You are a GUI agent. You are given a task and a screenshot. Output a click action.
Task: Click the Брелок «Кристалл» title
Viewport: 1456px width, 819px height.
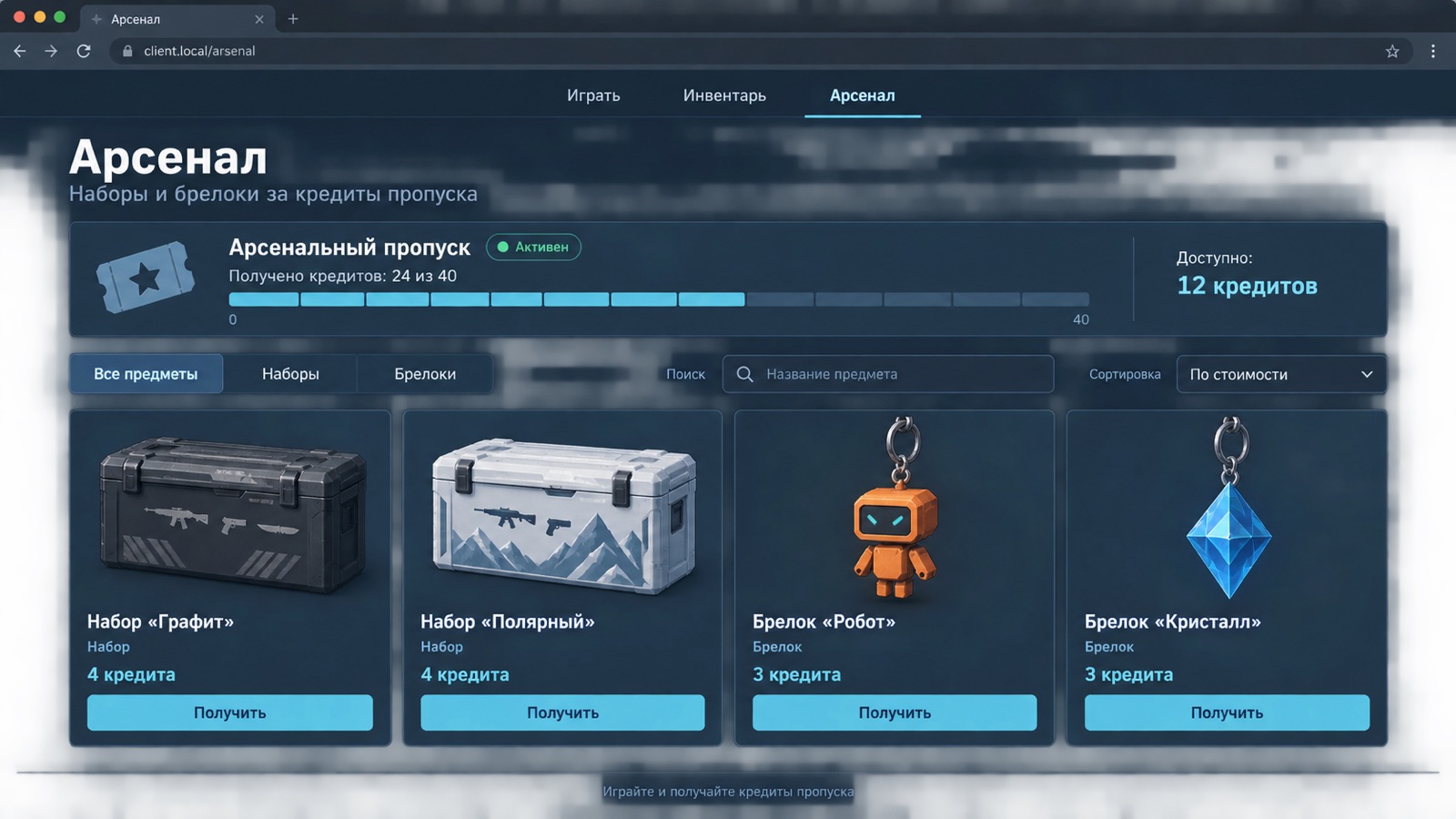pos(1172,622)
